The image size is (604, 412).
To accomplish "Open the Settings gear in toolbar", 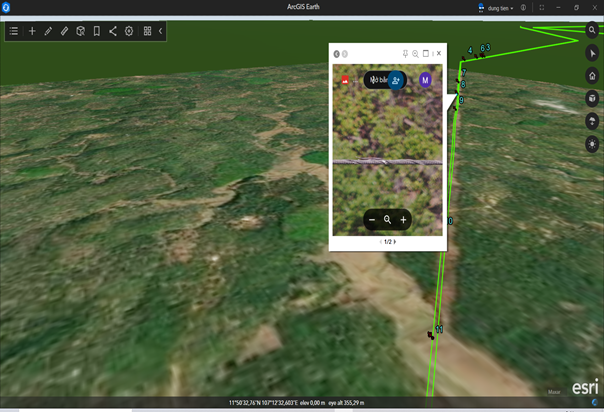I will (129, 31).
